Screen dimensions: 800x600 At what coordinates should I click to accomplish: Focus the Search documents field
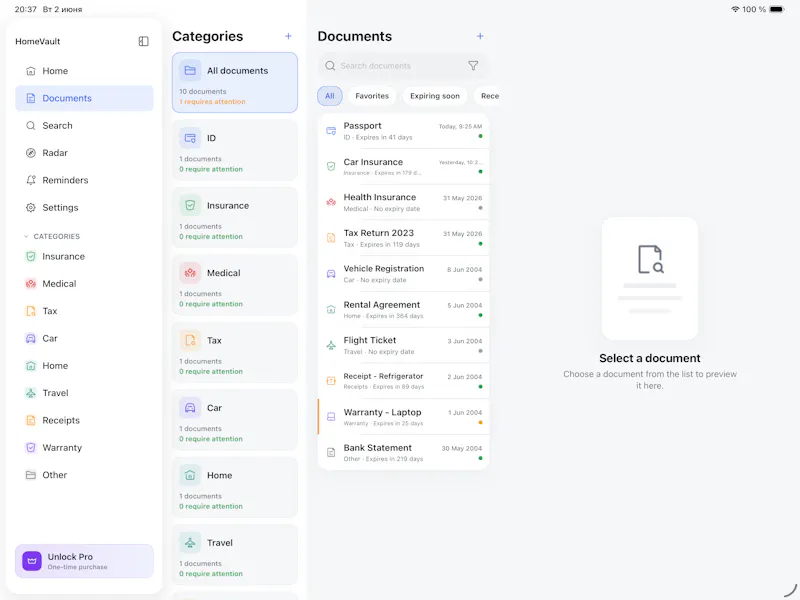[402, 66]
